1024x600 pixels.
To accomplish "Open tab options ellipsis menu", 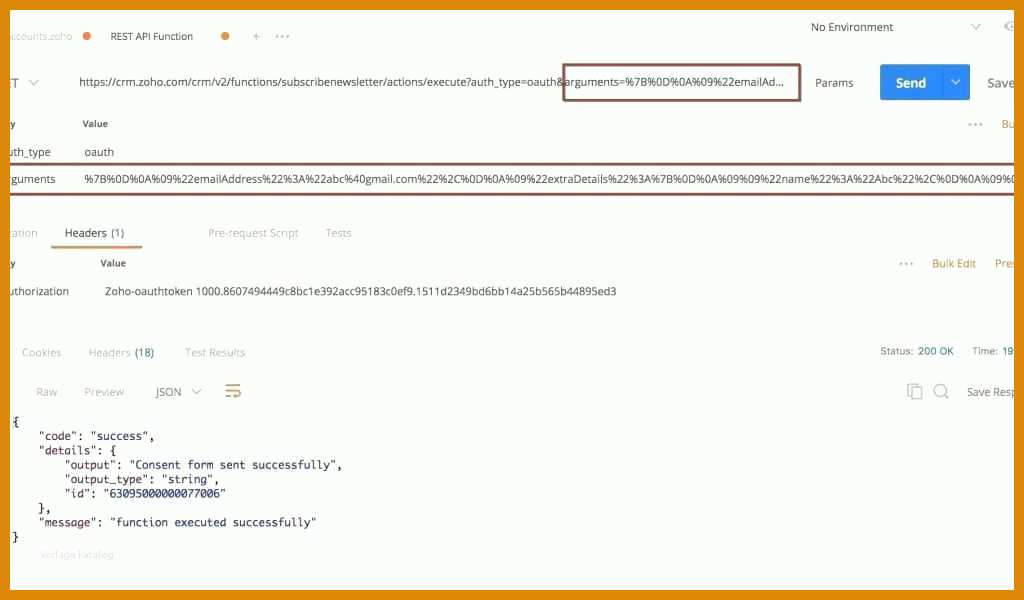I will point(282,37).
